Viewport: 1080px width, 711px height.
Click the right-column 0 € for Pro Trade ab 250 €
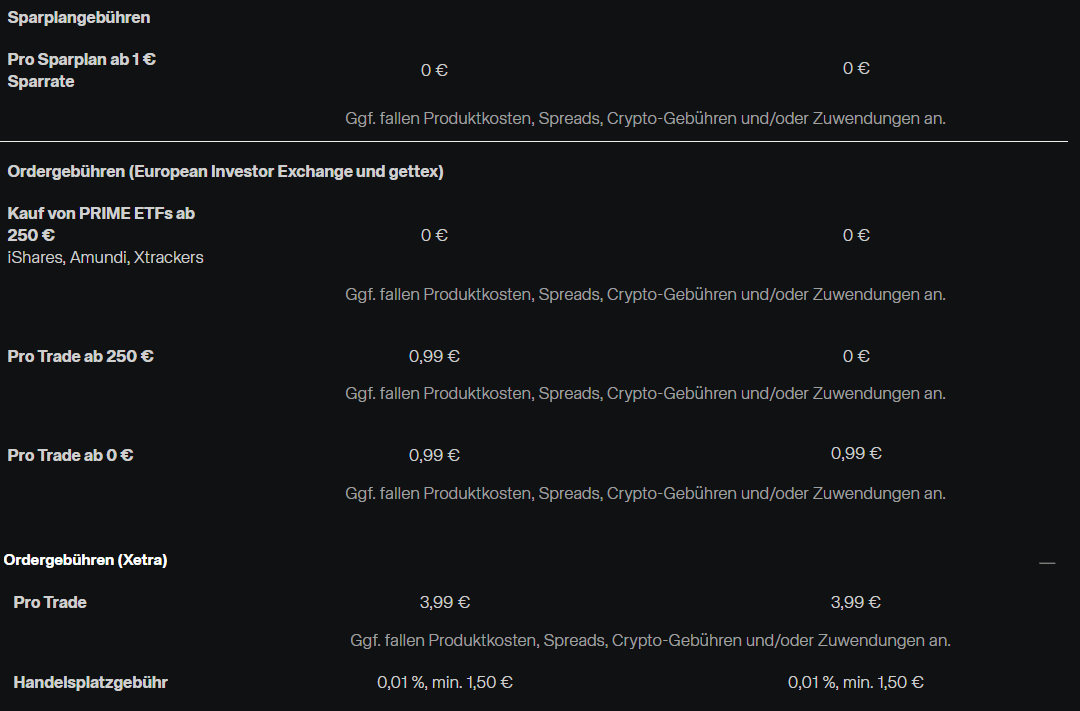(856, 356)
